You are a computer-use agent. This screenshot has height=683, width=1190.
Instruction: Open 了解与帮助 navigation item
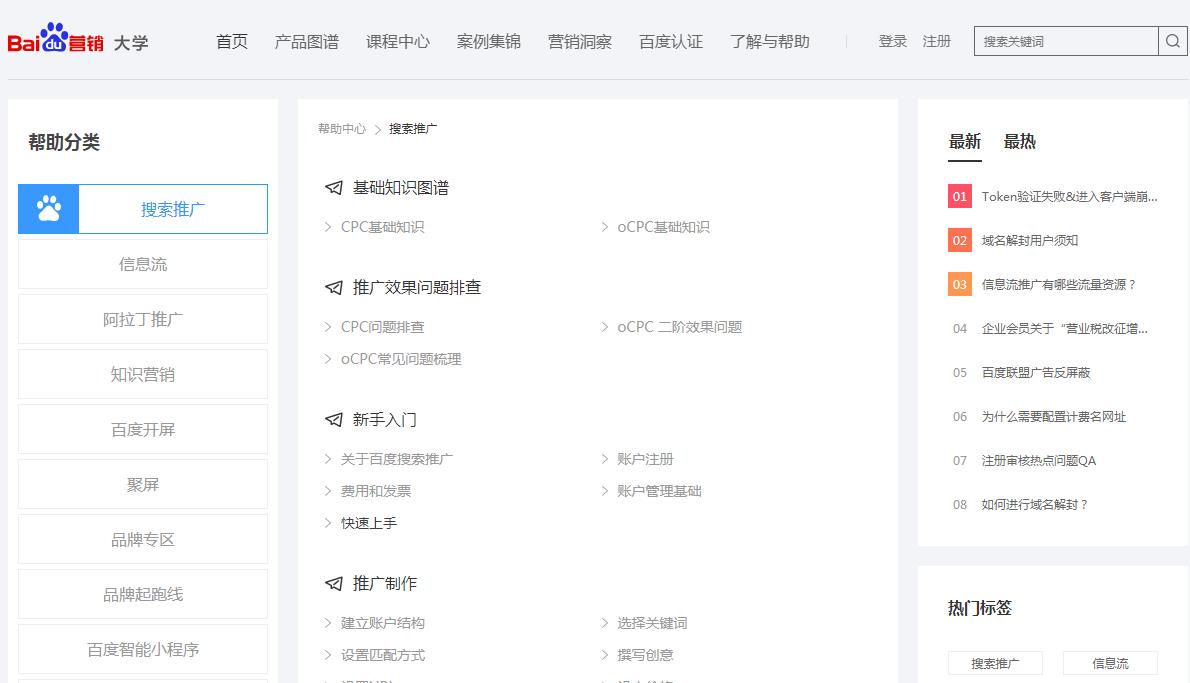click(x=770, y=42)
